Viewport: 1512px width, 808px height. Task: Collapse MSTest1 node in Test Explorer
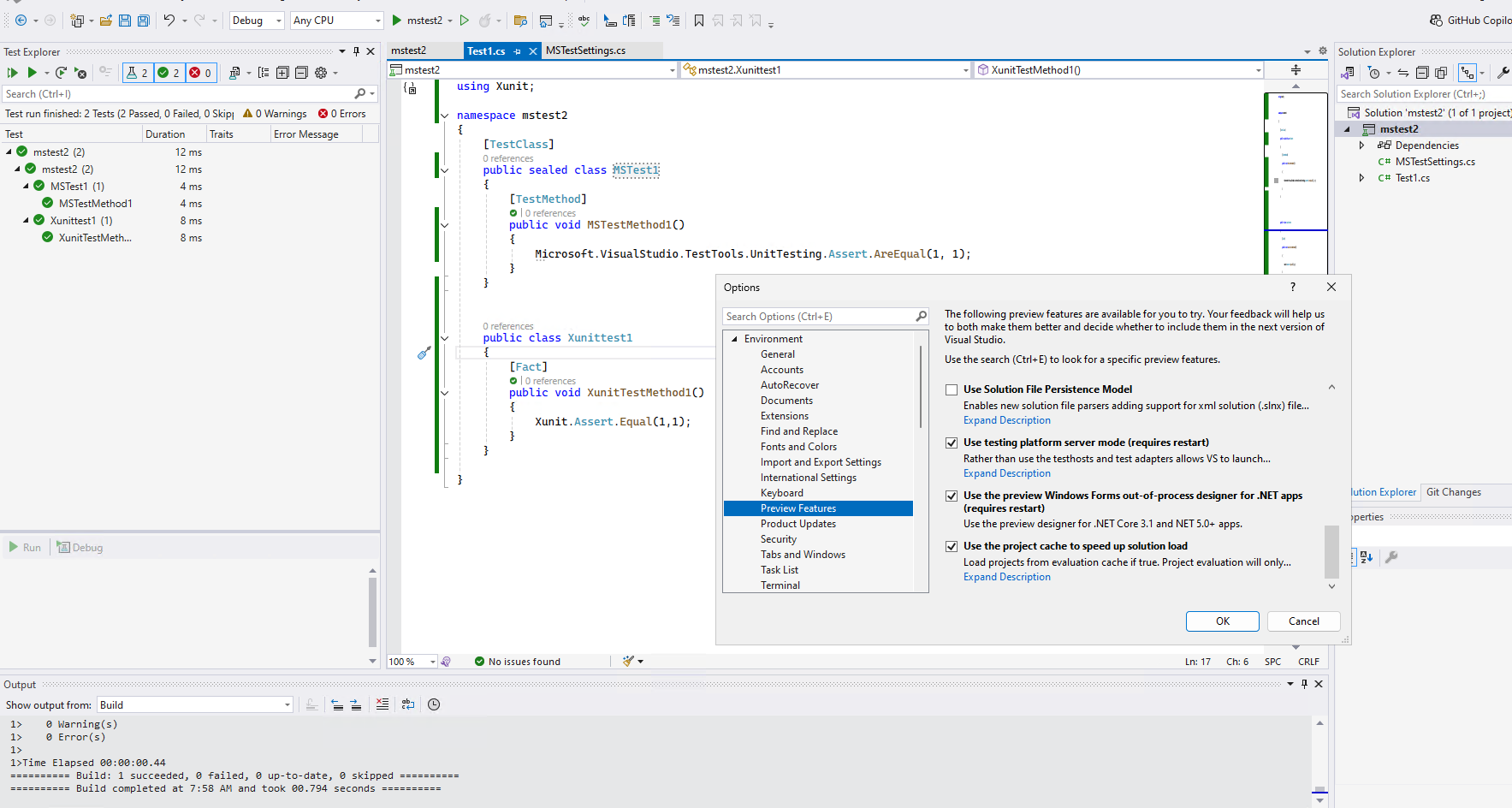point(26,186)
